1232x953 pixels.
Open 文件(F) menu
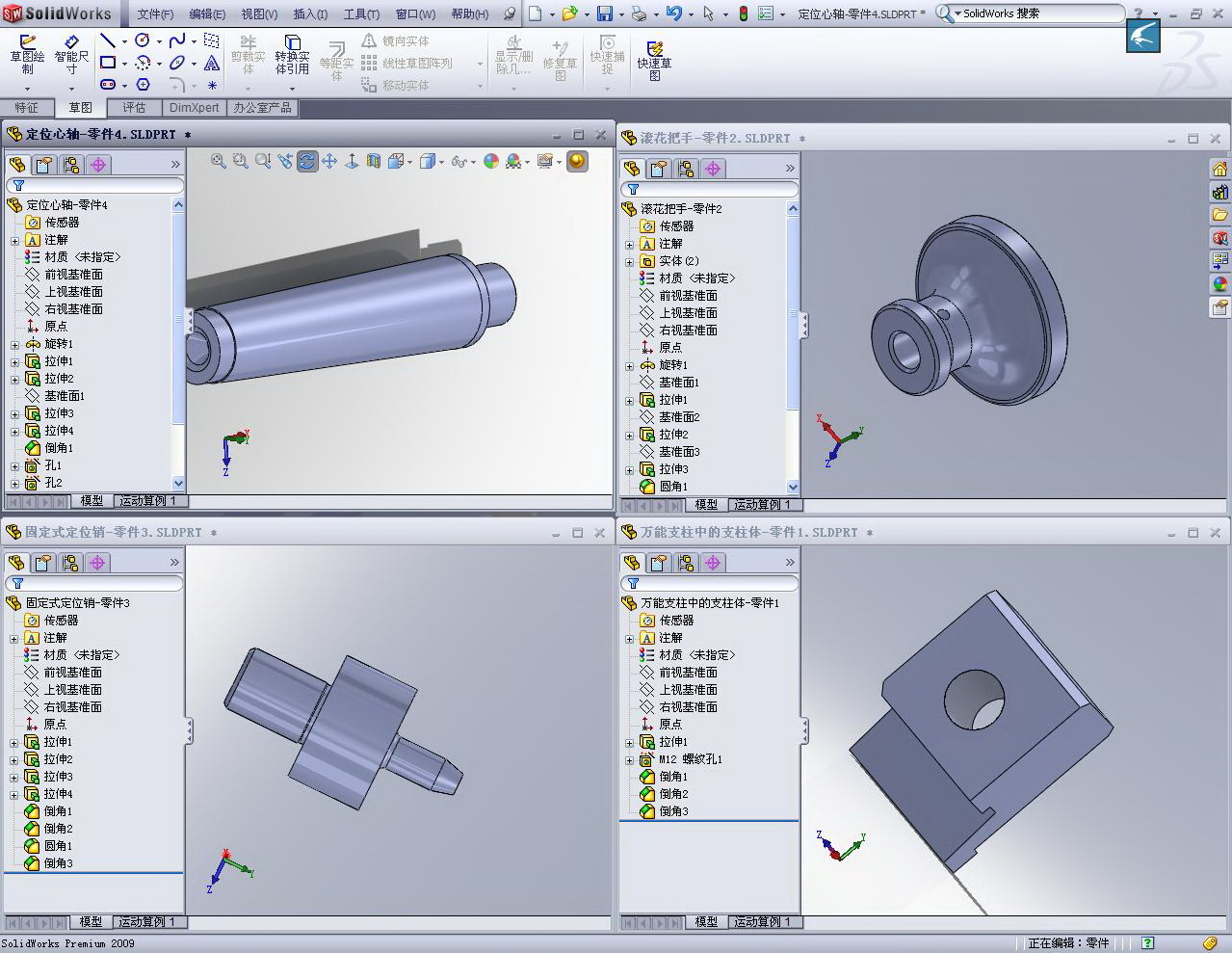(155, 14)
